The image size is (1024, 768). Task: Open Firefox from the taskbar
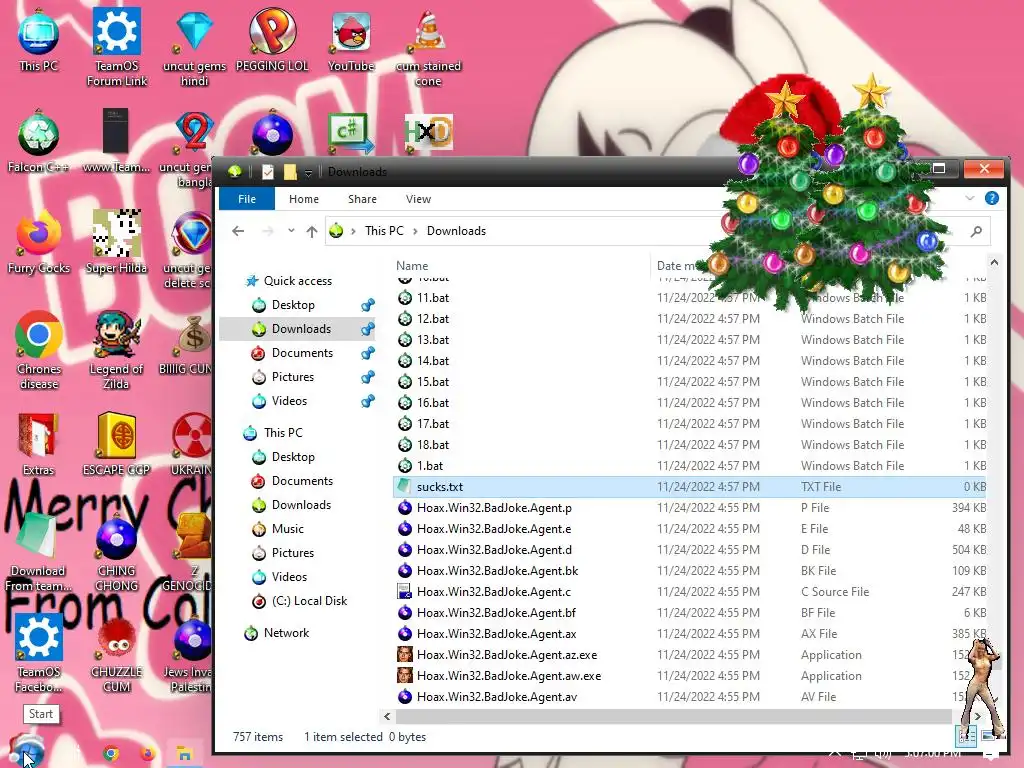pyautogui.click(x=148, y=754)
